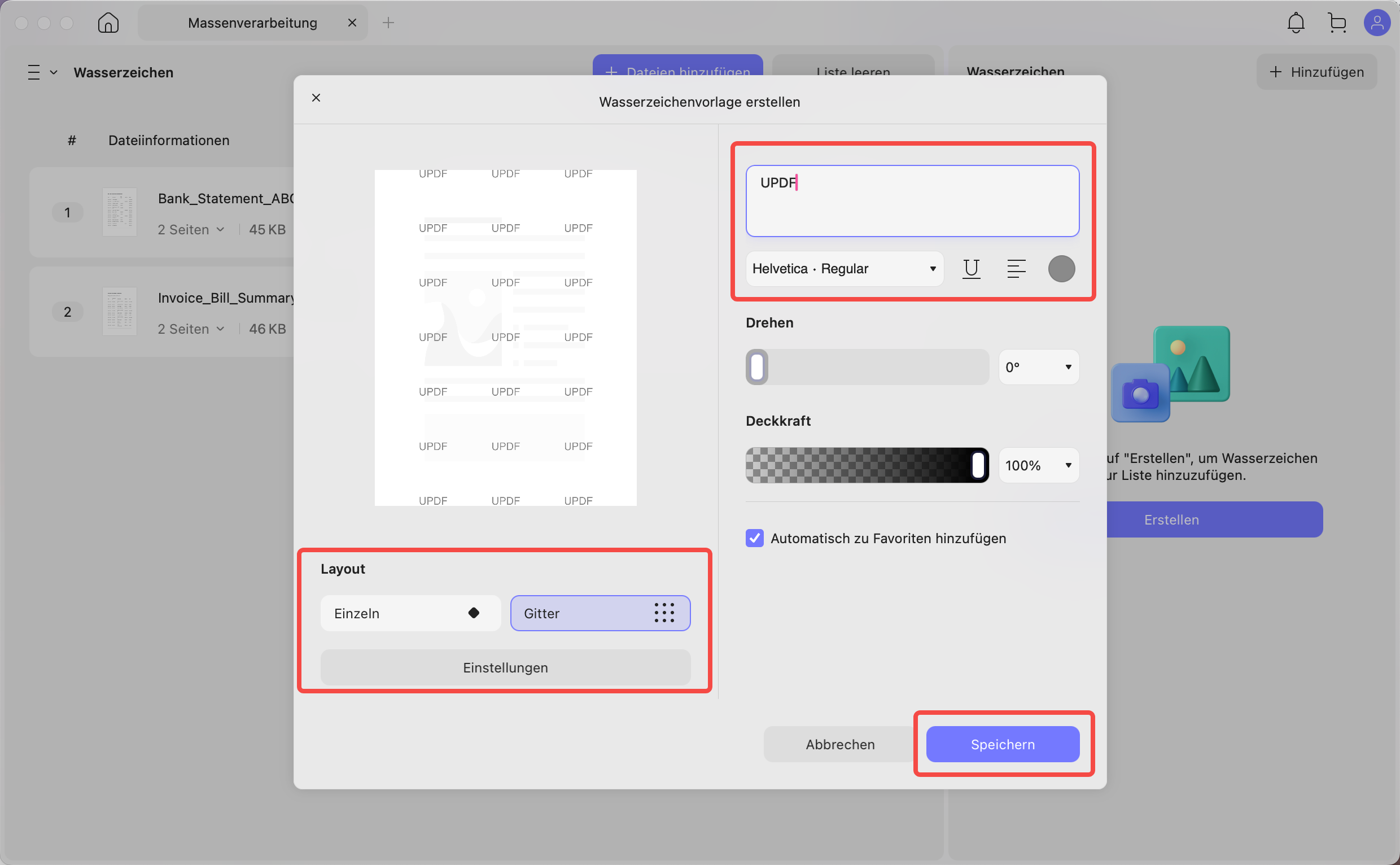Add a new tab with the plus icon
Viewport: 1400px width, 865px height.
pos(388,23)
